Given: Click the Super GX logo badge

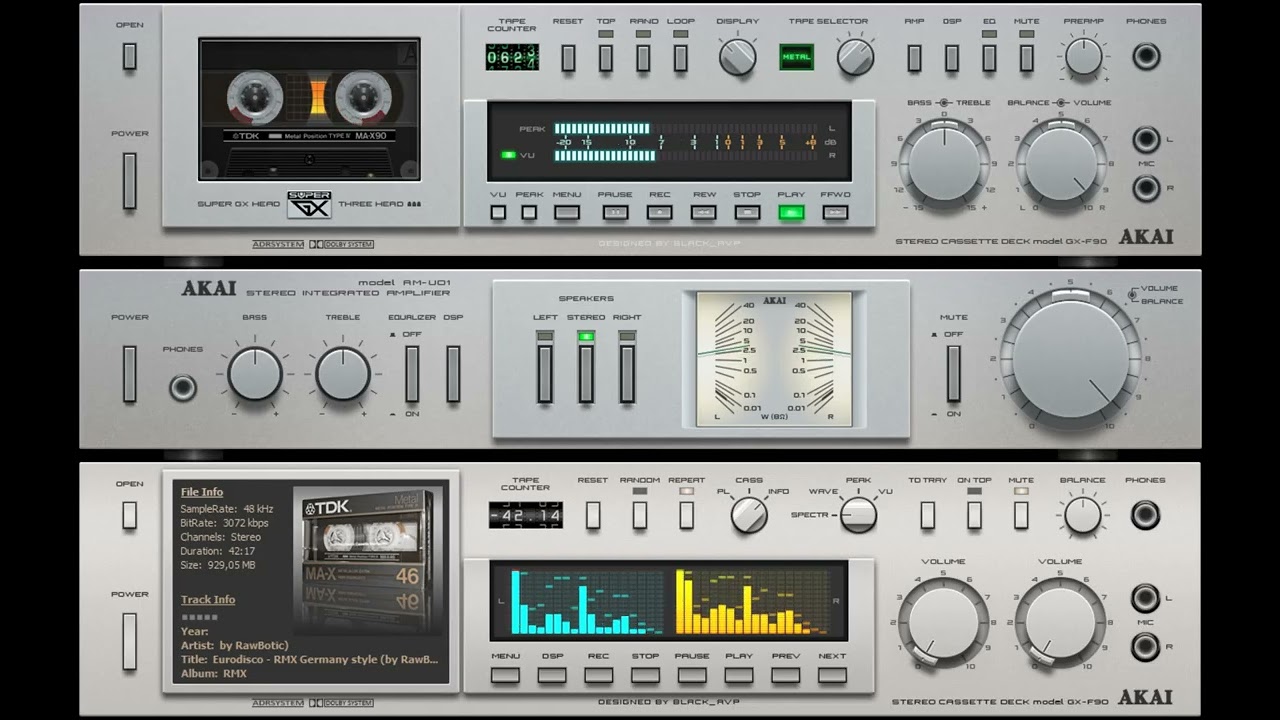Looking at the screenshot, I should [x=309, y=204].
